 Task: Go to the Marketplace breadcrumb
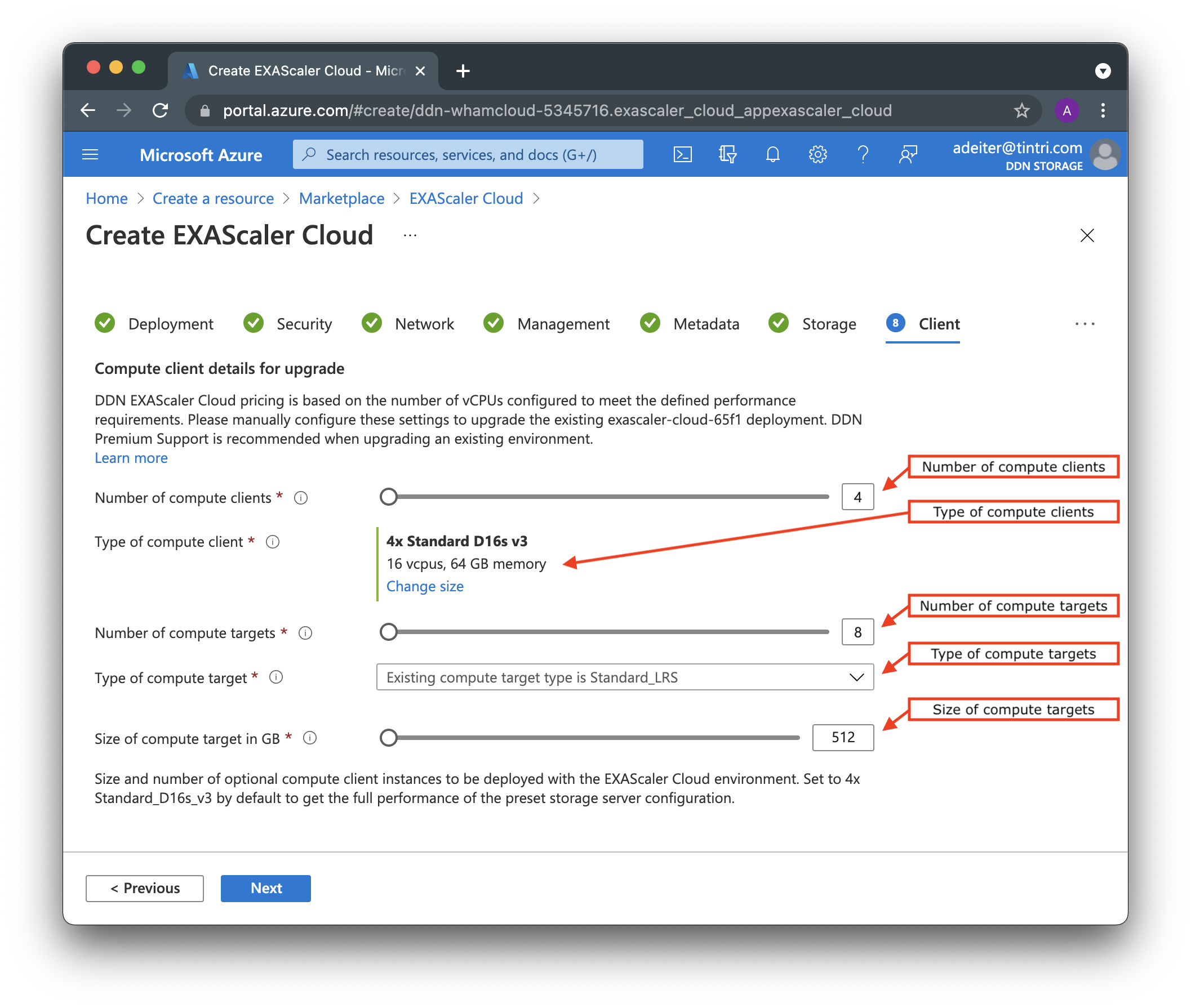coord(341,198)
